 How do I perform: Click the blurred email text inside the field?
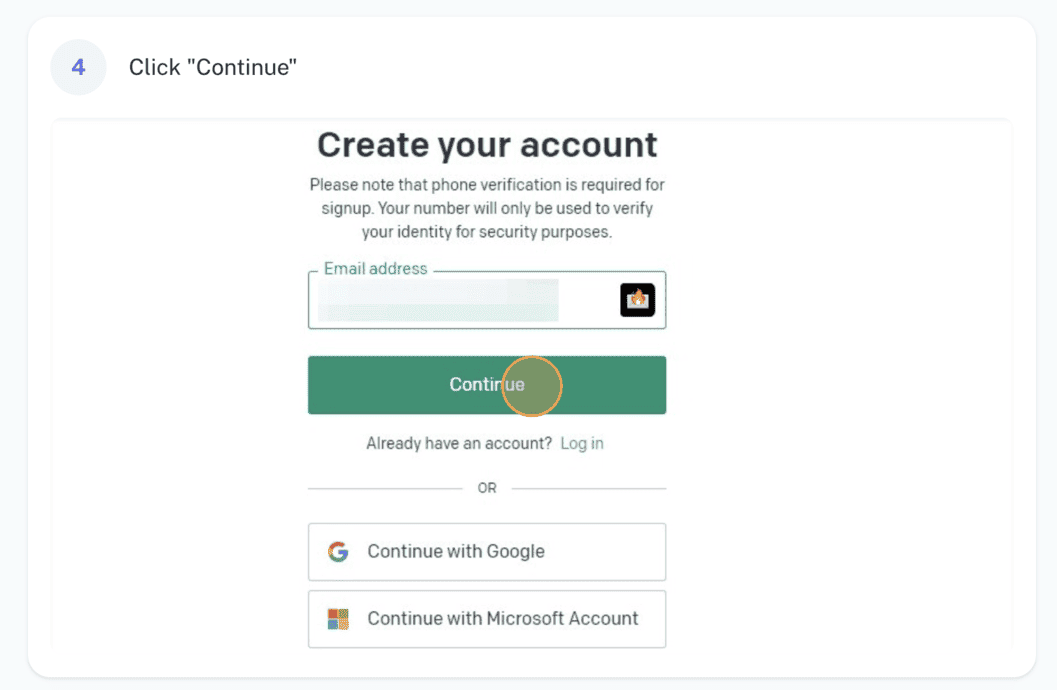click(x=438, y=300)
